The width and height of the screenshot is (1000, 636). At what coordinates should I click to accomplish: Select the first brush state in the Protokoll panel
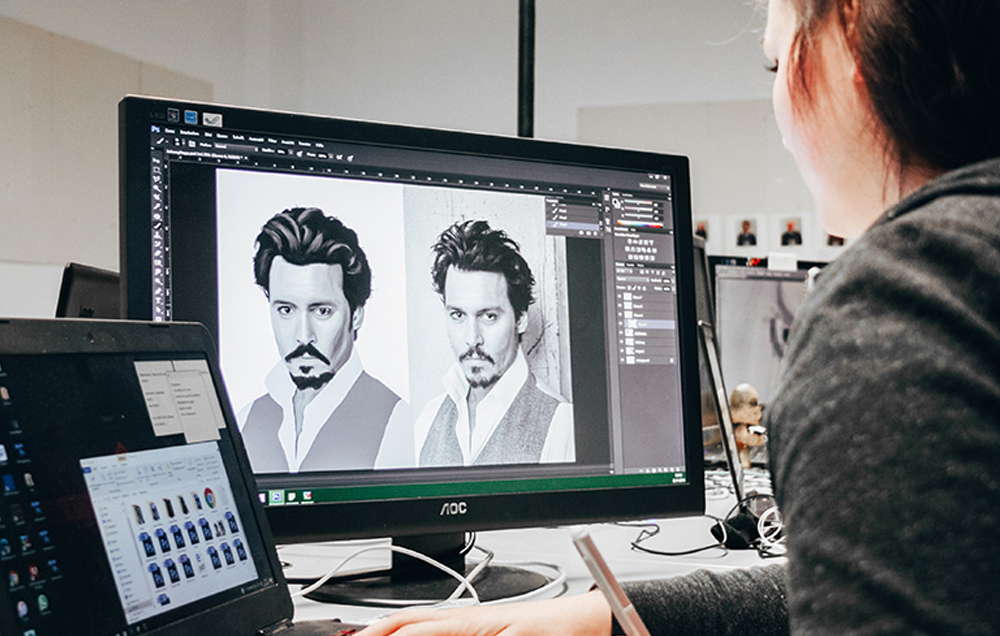(x=573, y=211)
